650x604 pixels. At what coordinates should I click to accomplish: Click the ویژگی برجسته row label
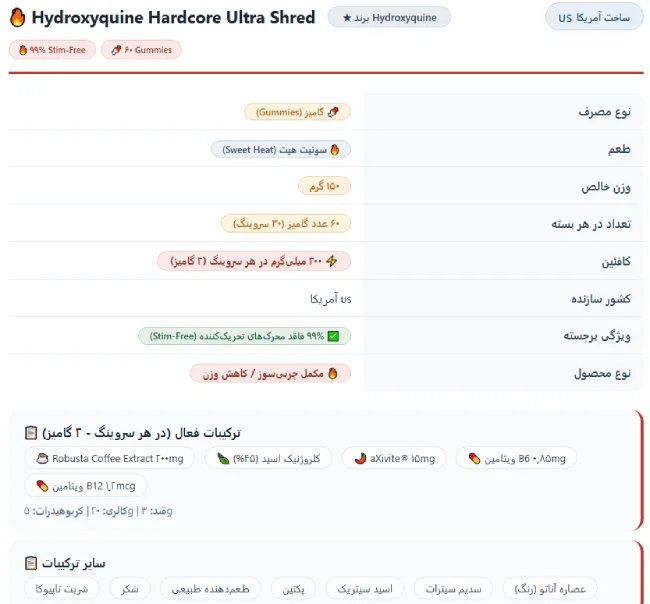597,336
